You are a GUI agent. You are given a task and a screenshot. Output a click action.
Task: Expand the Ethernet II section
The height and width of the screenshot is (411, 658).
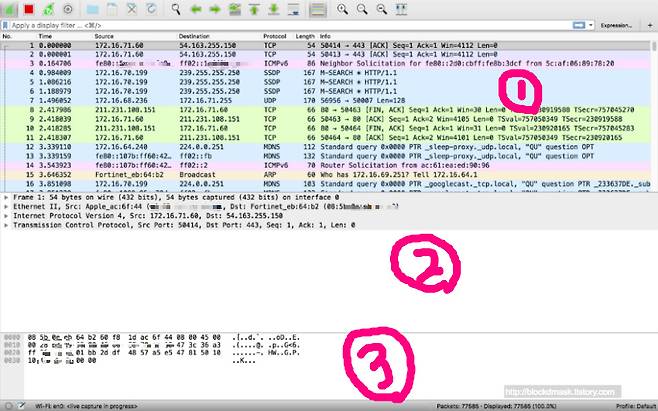click(4, 208)
